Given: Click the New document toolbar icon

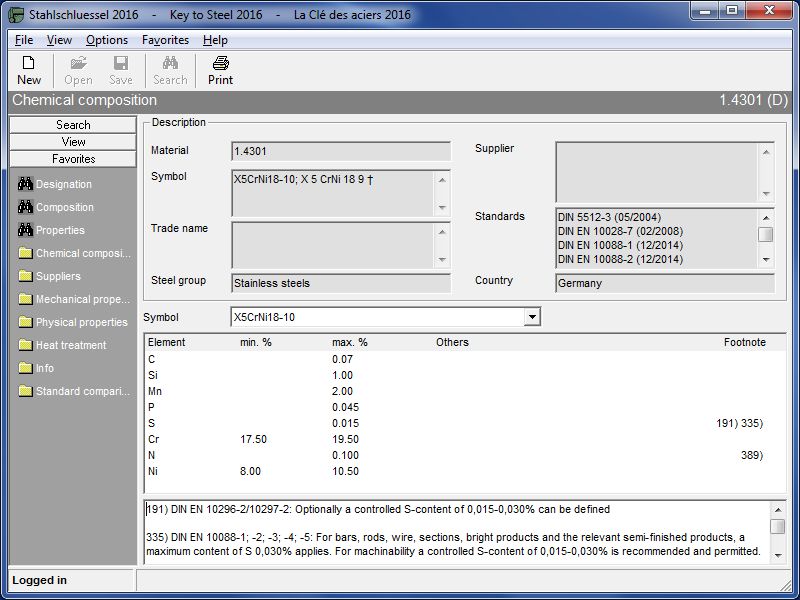Looking at the screenshot, I should tap(29, 70).
